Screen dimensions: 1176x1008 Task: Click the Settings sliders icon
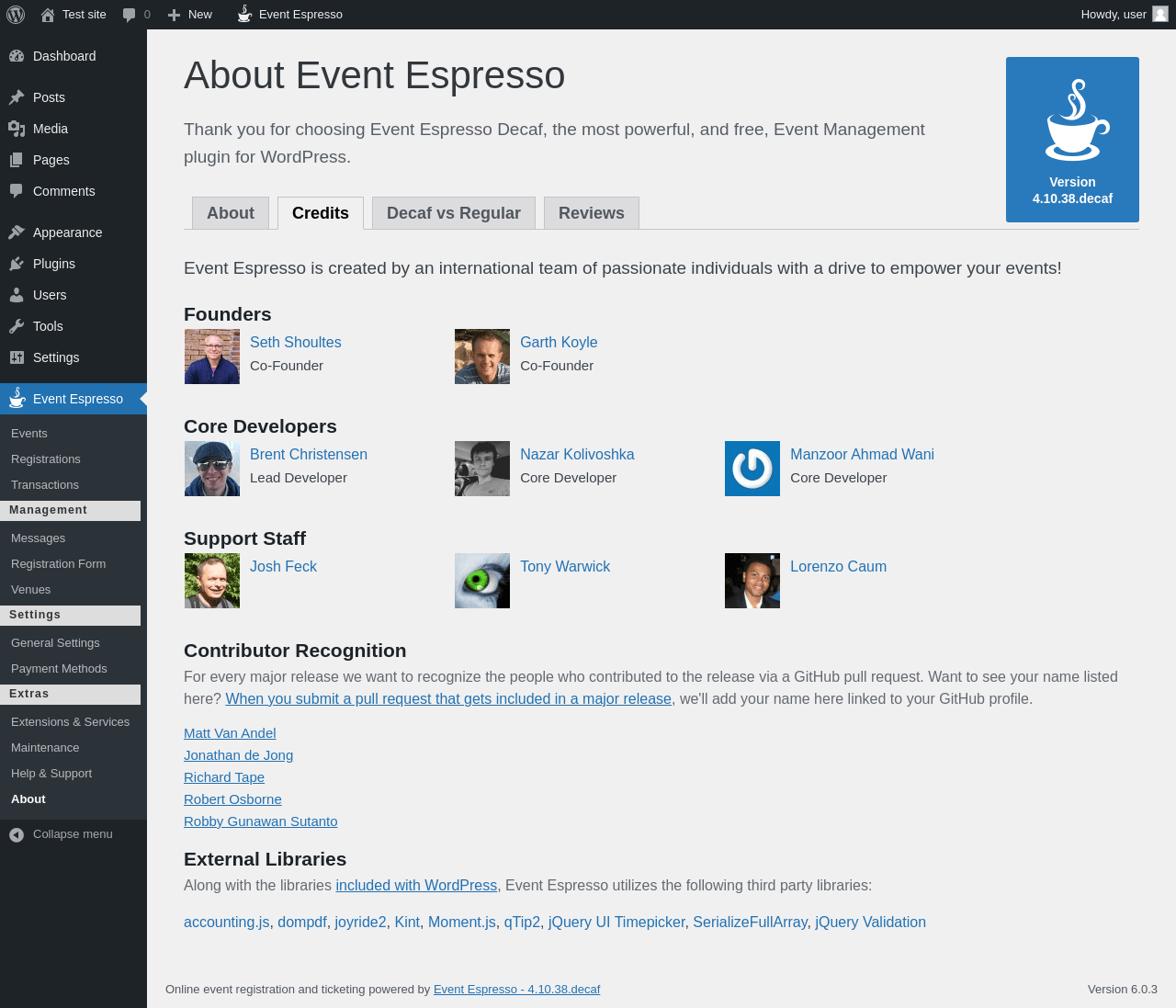coord(17,357)
